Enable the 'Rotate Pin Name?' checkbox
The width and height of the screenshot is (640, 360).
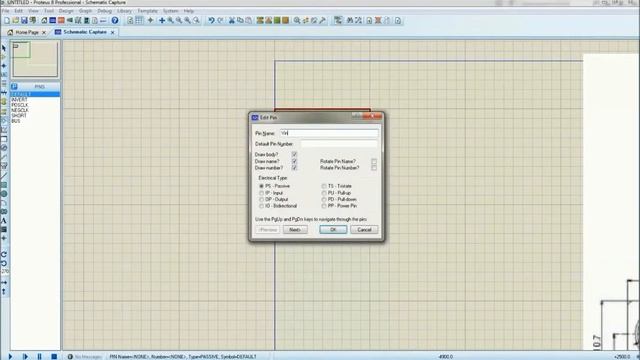(x=374, y=161)
